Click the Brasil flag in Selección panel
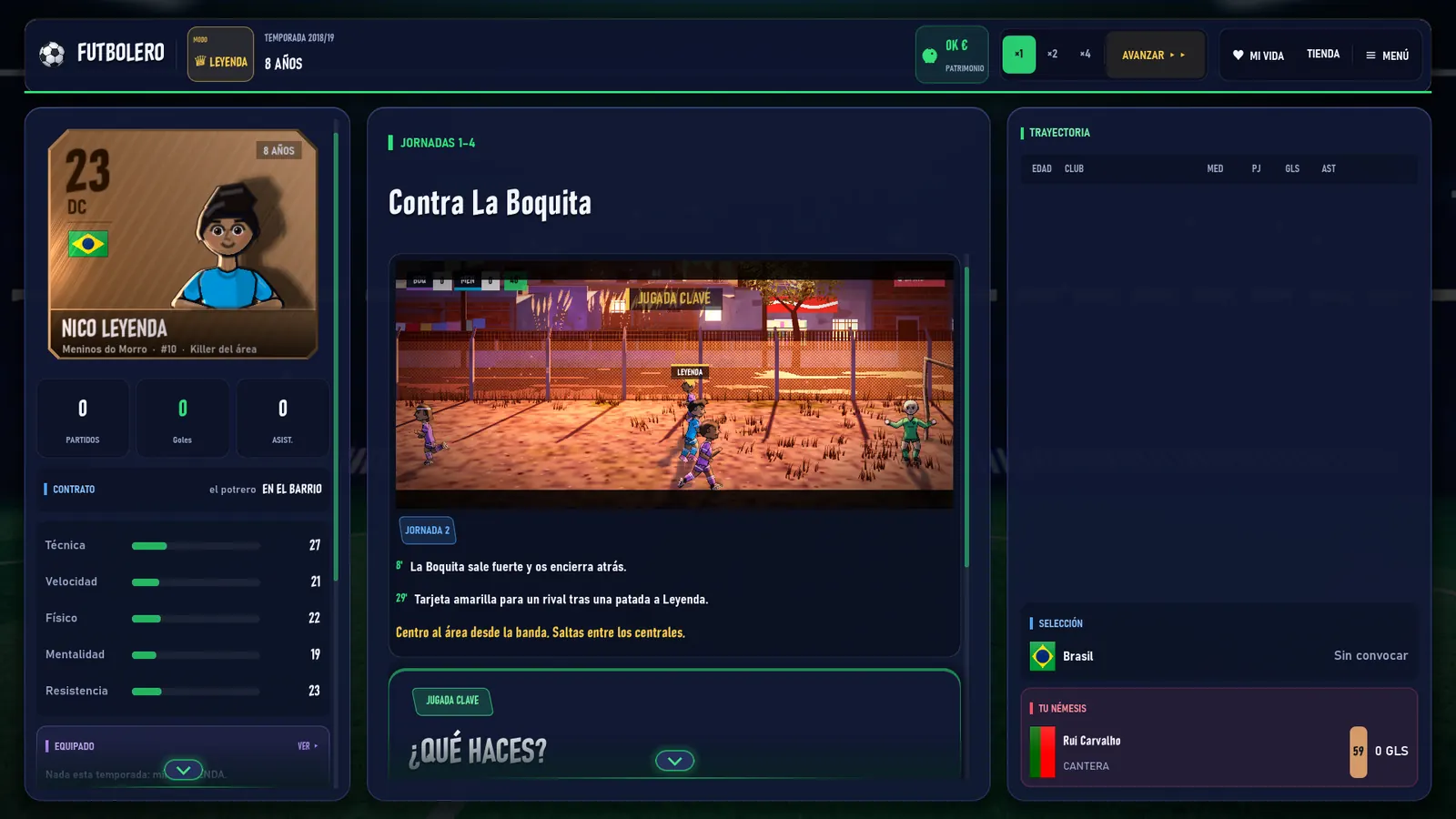The height and width of the screenshot is (819, 1456). pos(1043,656)
